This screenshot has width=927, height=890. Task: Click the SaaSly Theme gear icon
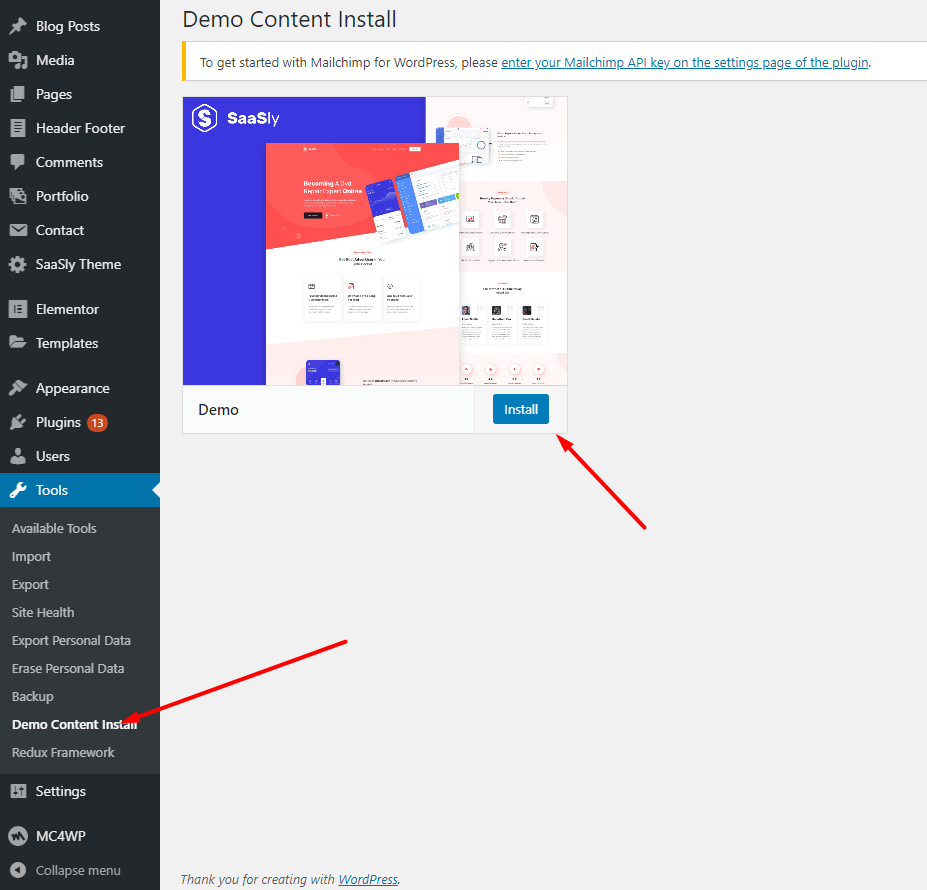coord(18,264)
